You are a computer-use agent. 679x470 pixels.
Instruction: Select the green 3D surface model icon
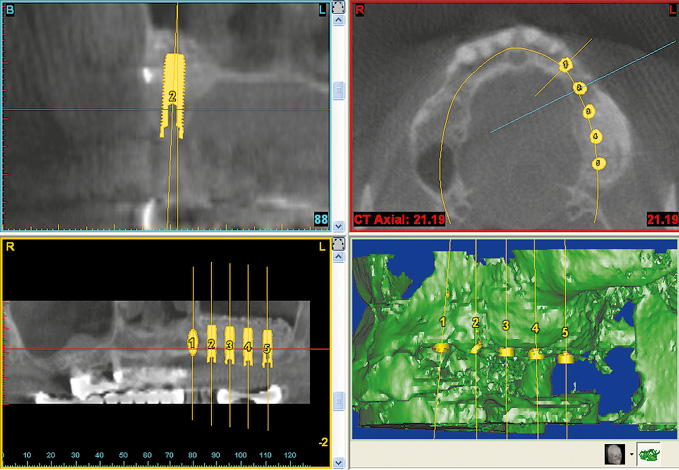pos(648,454)
